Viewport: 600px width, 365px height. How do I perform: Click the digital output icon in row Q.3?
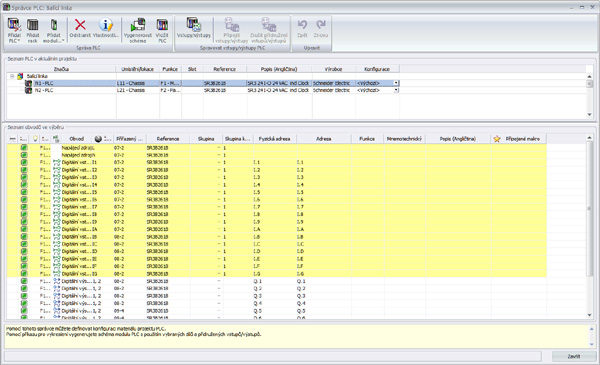point(57,296)
